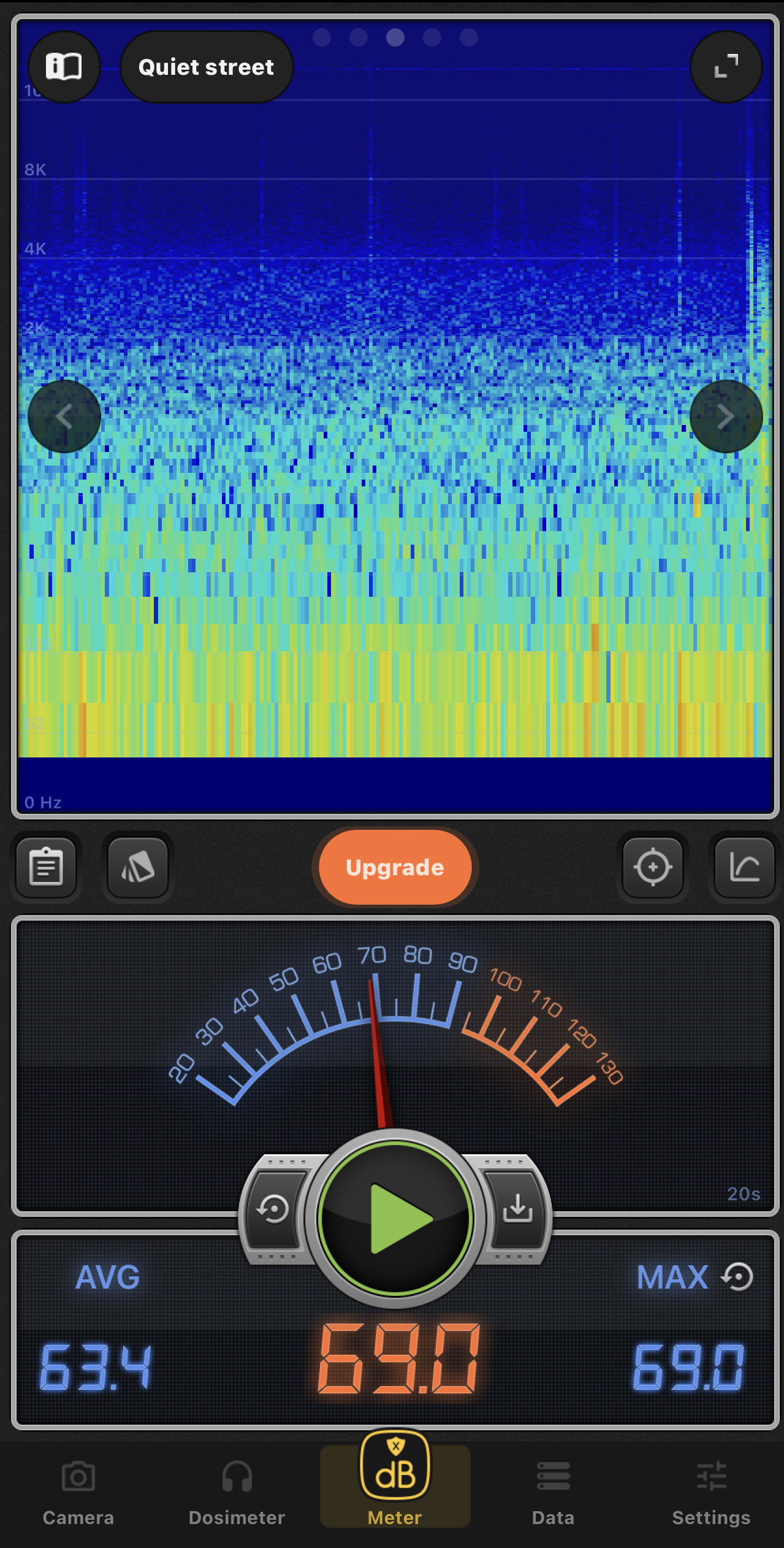
Task: Select the first page indicator dot
Action: click(322, 37)
